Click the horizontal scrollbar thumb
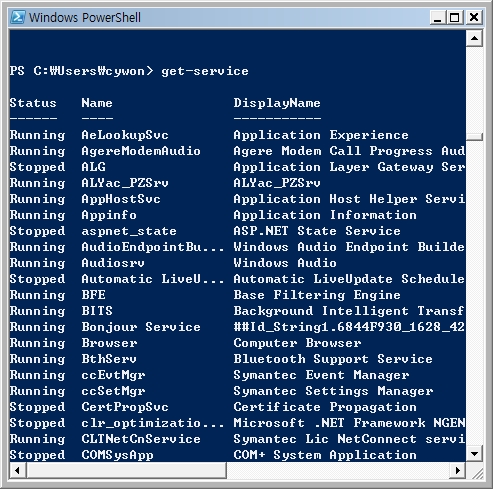This screenshot has height=489, width=493. click(x=126, y=470)
